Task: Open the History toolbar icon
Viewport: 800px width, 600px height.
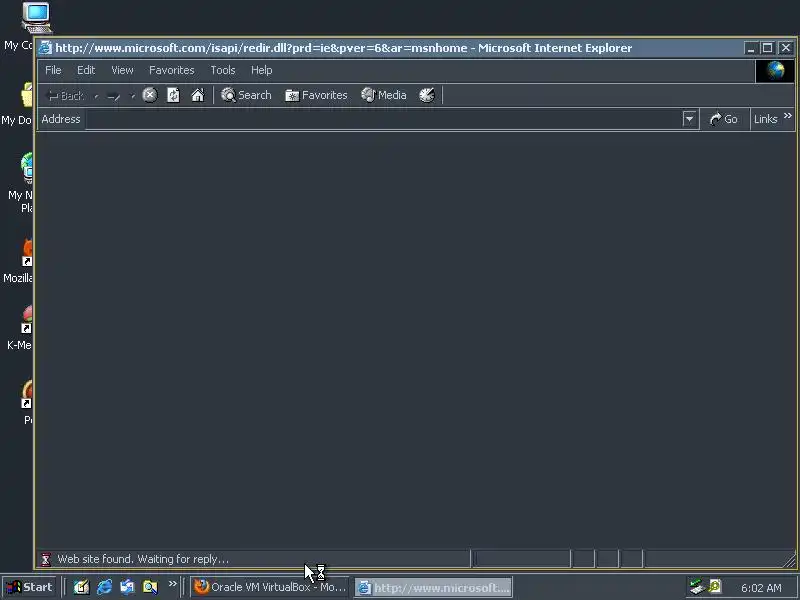Action: (427, 95)
